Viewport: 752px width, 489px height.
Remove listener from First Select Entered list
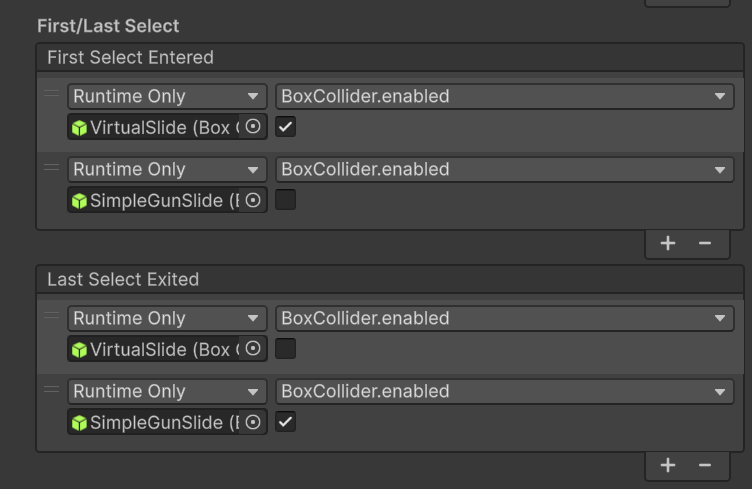[x=705, y=243]
